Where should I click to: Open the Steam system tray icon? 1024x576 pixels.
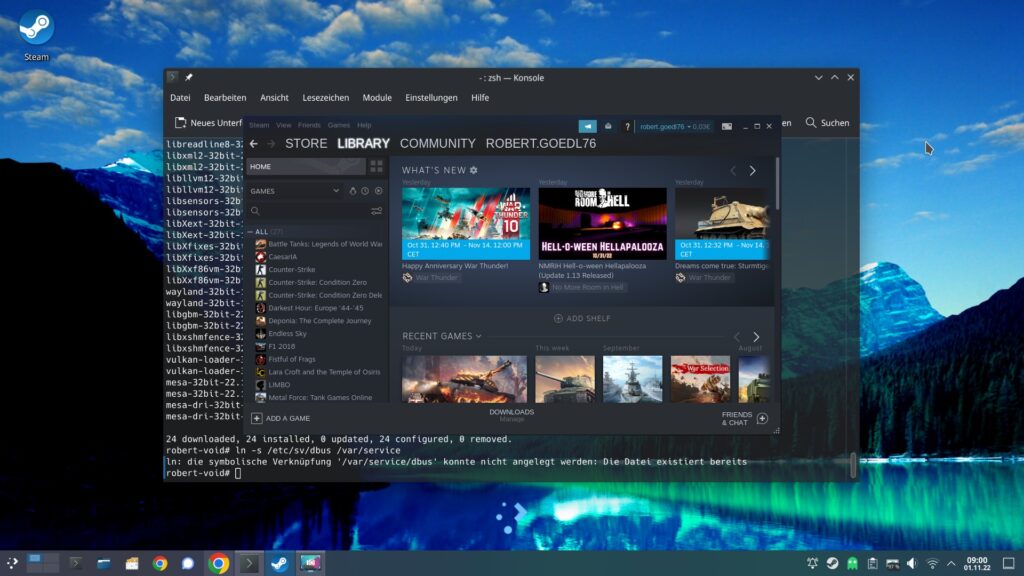[x=832, y=563]
